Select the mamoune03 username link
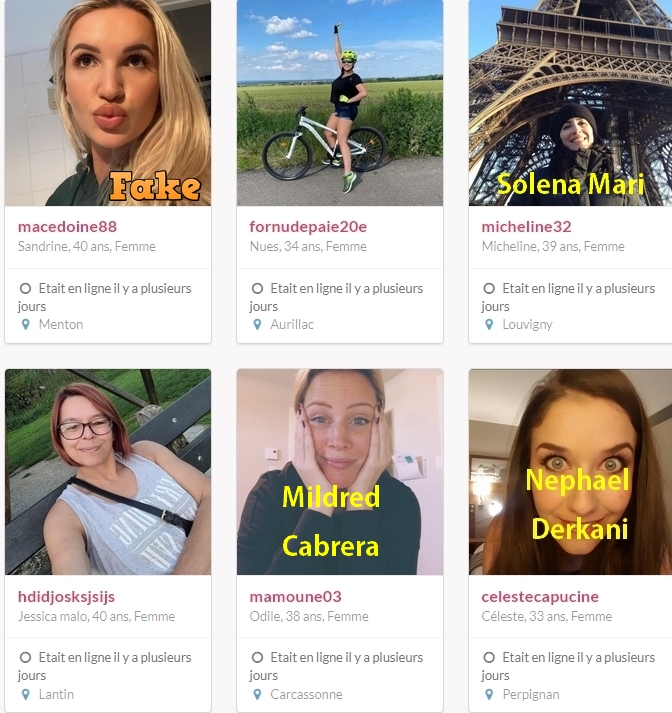The height and width of the screenshot is (713, 672). tap(296, 597)
